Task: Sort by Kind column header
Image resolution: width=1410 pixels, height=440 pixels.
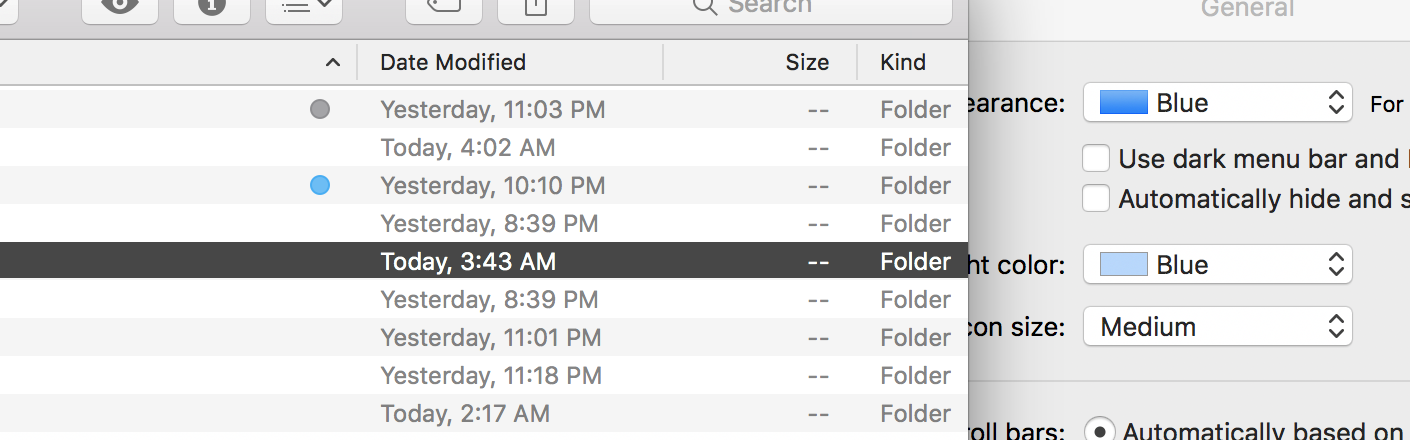Action: pyautogui.click(x=902, y=63)
